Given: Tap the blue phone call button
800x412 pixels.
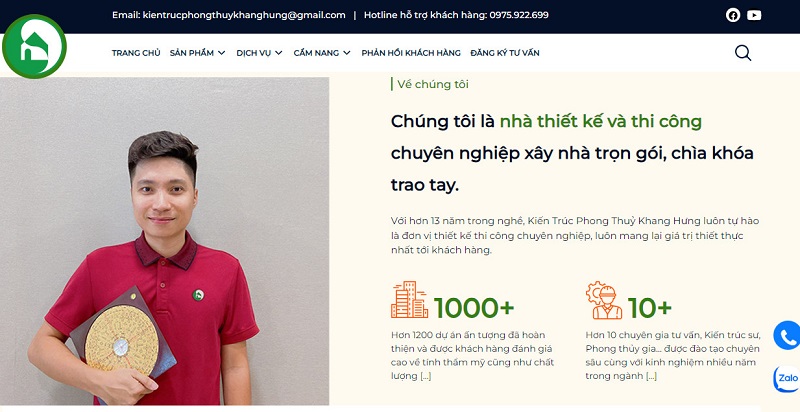Looking at the screenshot, I should pos(787,336).
